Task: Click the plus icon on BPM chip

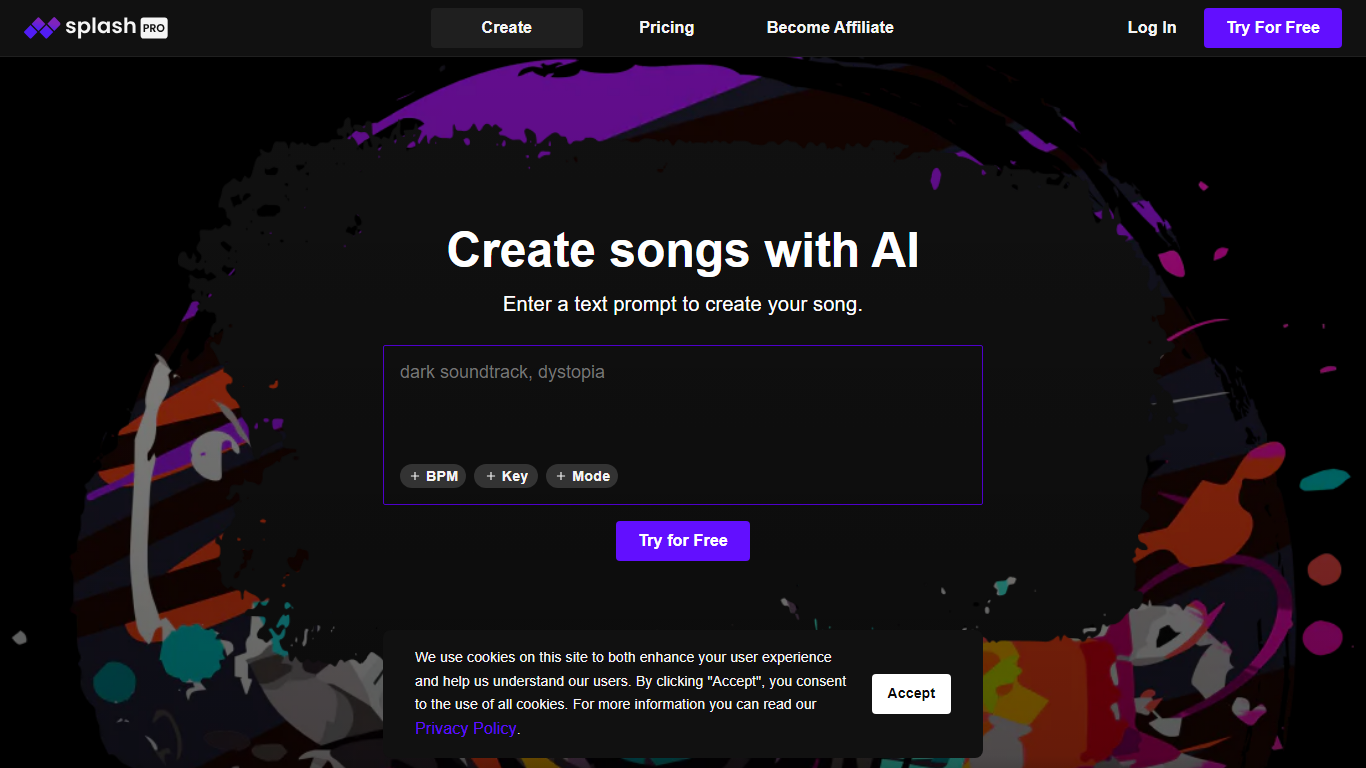Action: [415, 476]
